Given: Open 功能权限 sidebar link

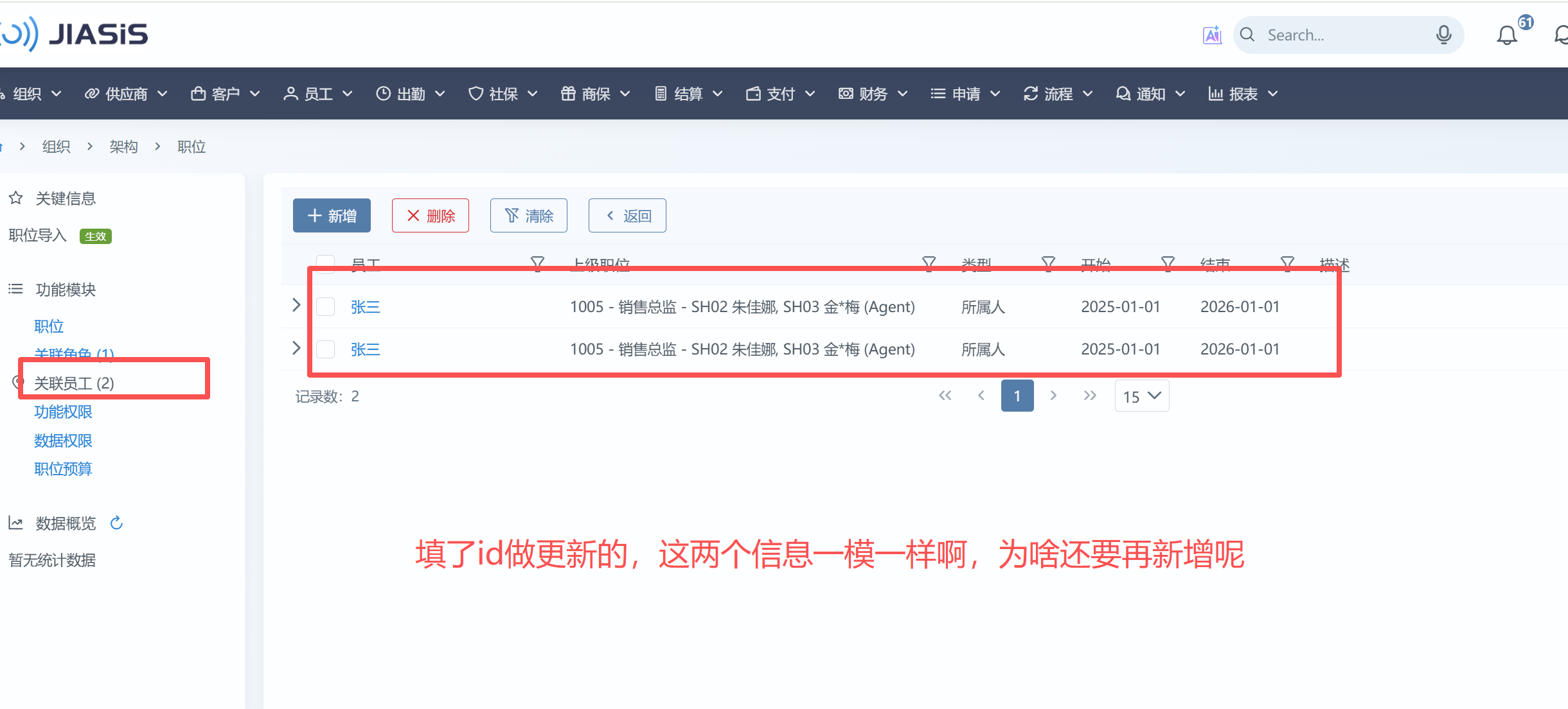Looking at the screenshot, I should coord(63,412).
